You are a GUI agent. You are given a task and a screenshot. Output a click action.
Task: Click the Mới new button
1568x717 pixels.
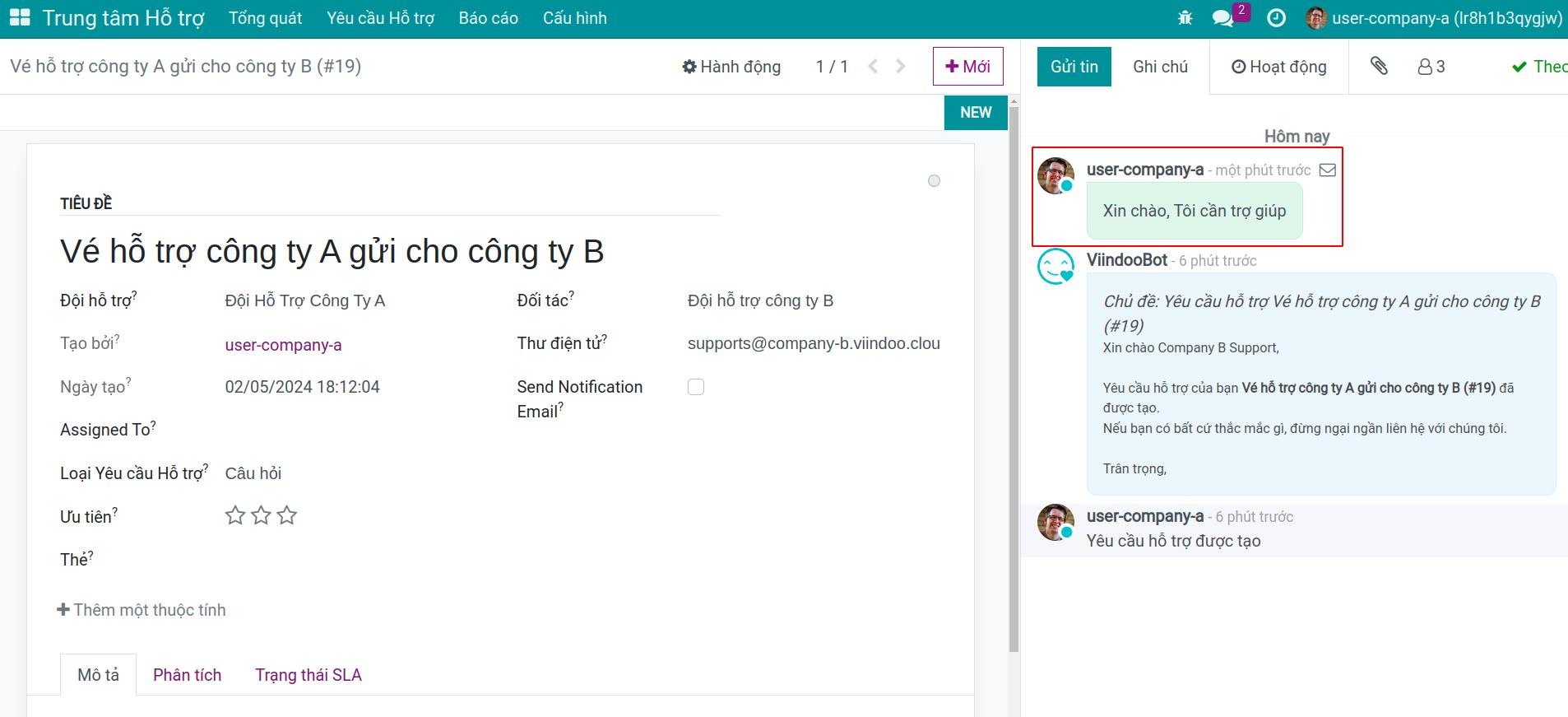pyautogui.click(x=968, y=67)
